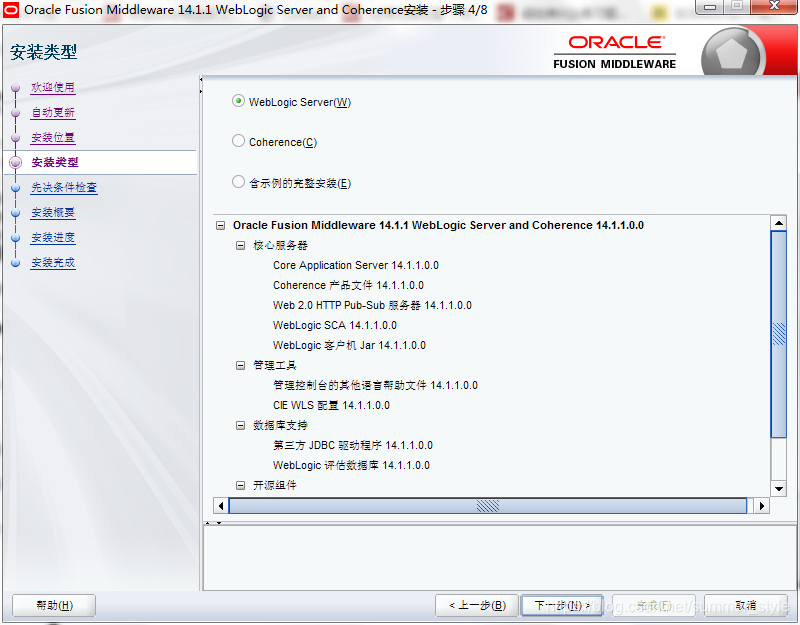Screen dimensions: 800x625
Task: Choose 含示例的完整安装(E) option
Action: click(238, 182)
